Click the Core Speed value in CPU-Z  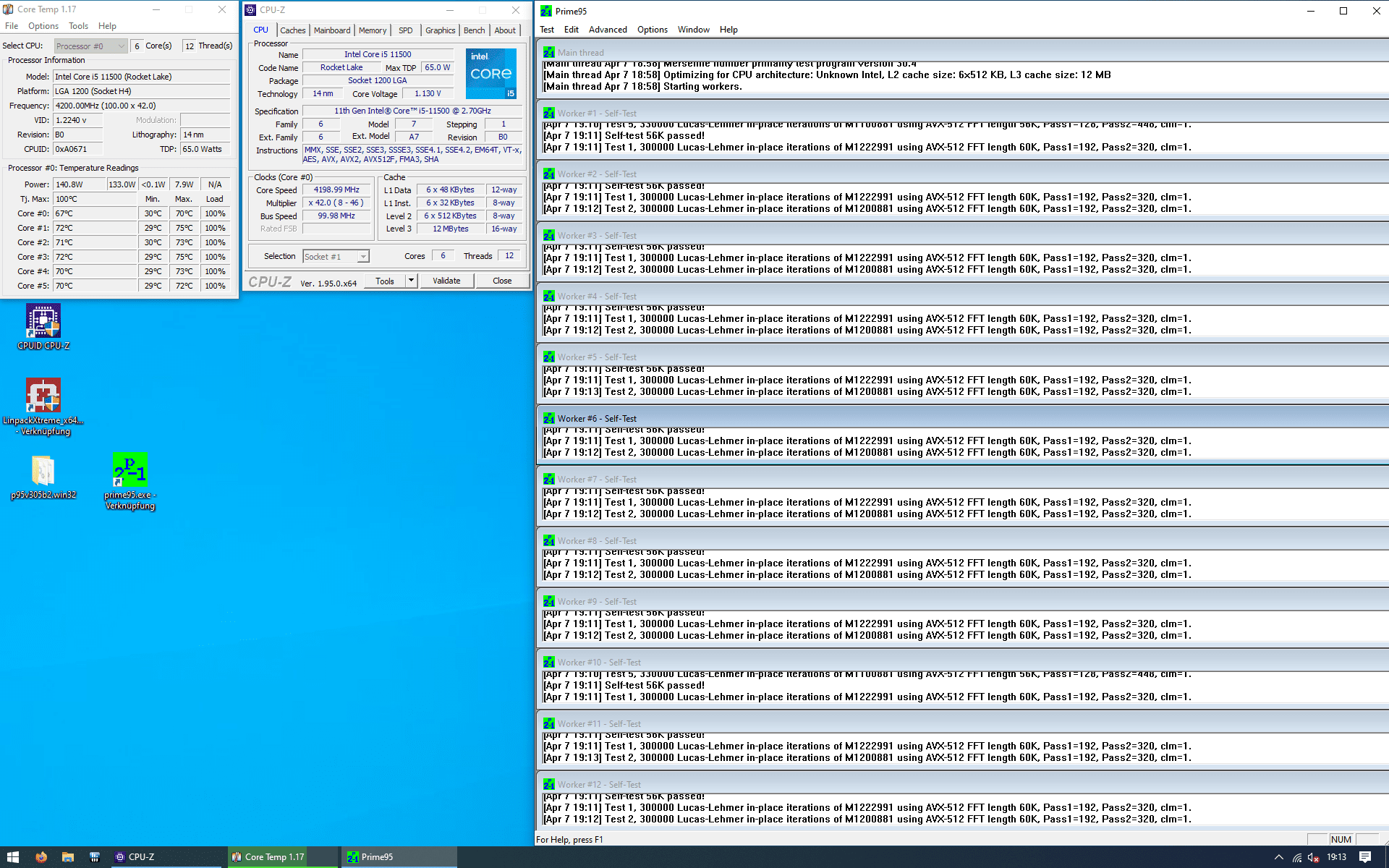[336, 190]
